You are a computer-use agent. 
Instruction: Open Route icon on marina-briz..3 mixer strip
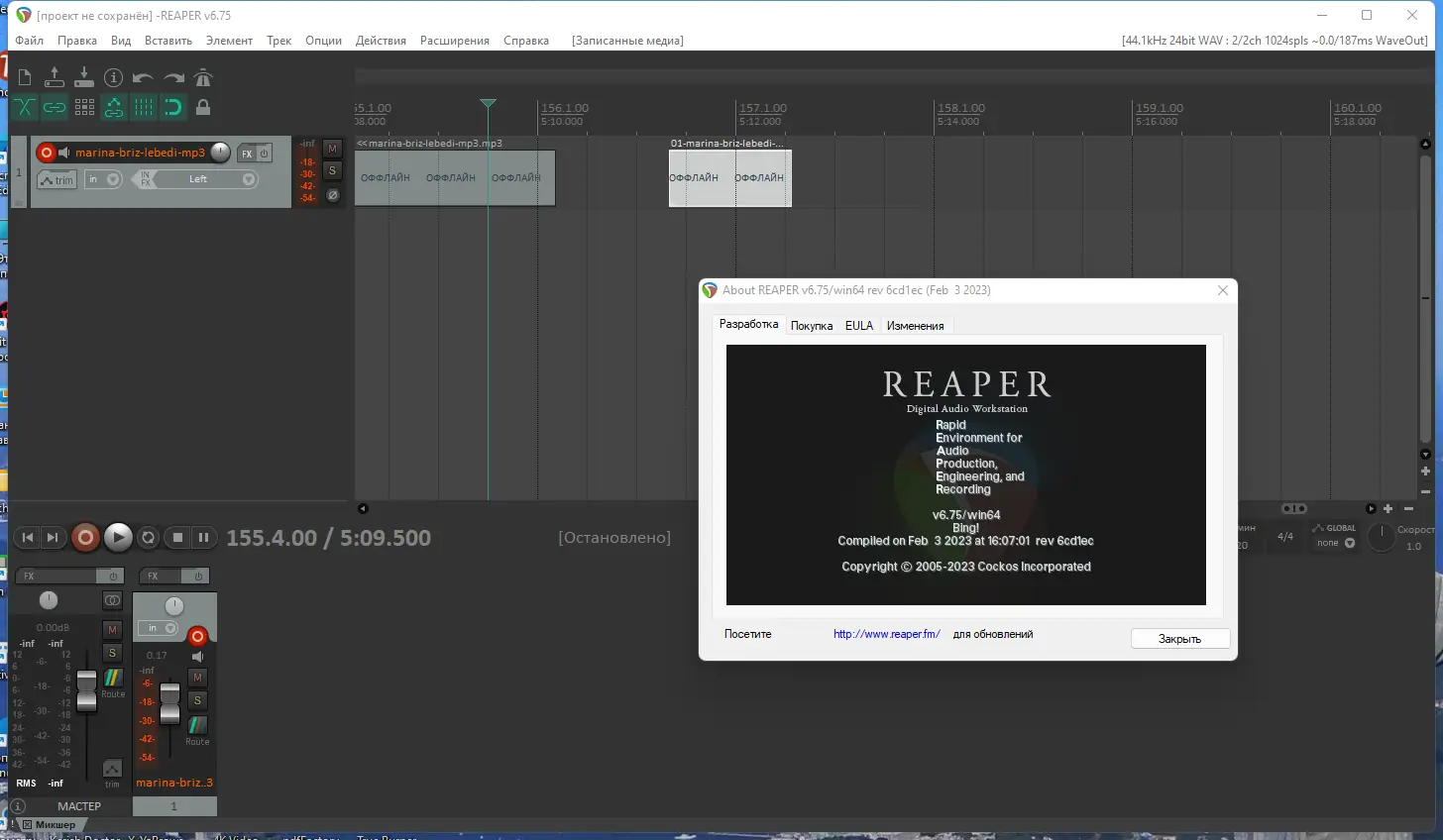(x=197, y=726)
